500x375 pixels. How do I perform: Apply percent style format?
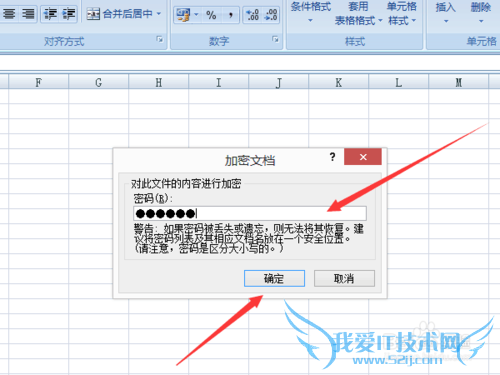pyautogui.click(x=211, y=15)
